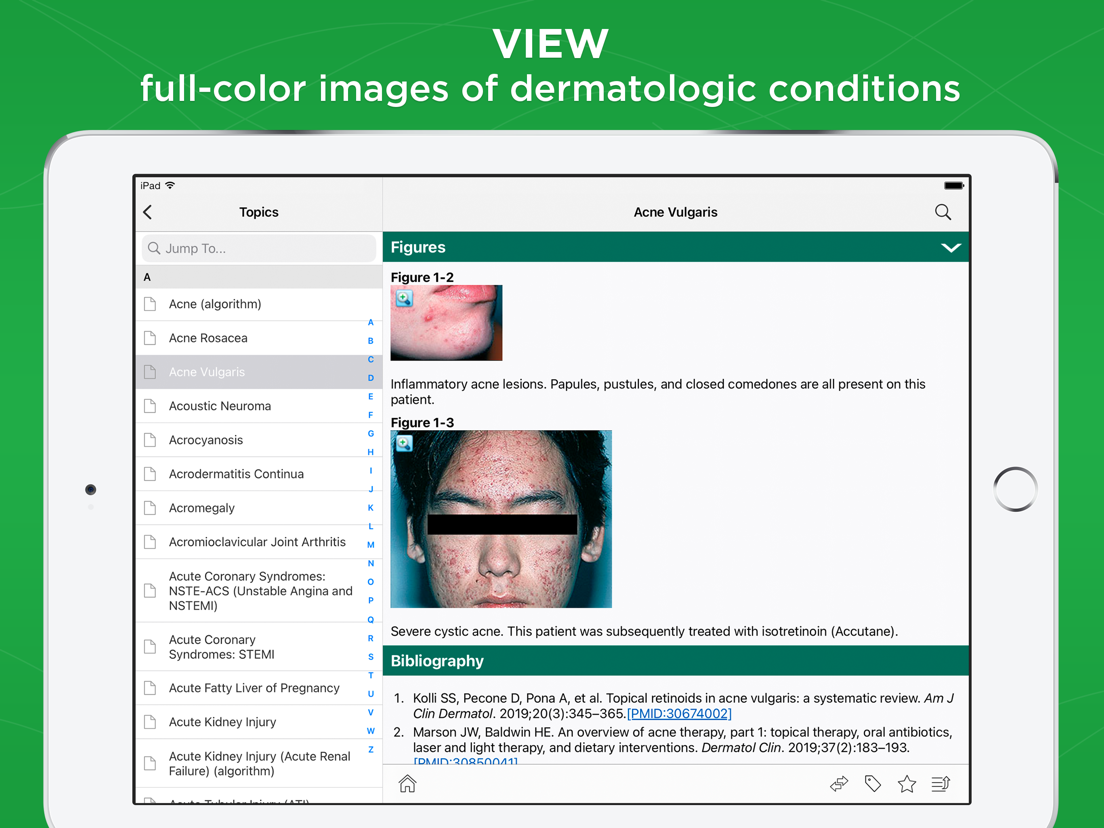The width and height of the screenshot is (1104, 828).
Task: Open Acrocyanosis topic
Action: 258,440
